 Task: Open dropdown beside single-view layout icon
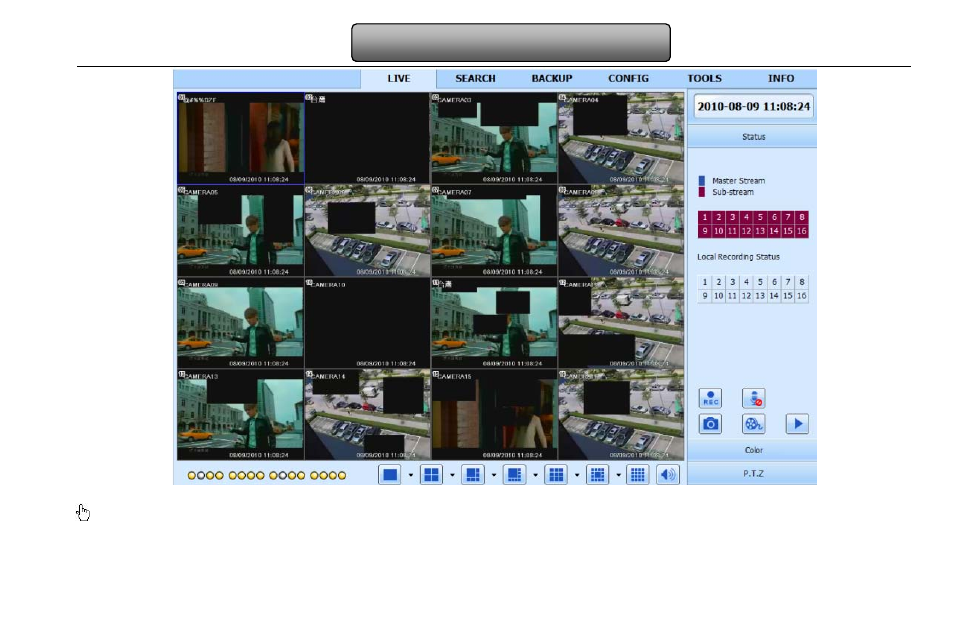[411, 475]
